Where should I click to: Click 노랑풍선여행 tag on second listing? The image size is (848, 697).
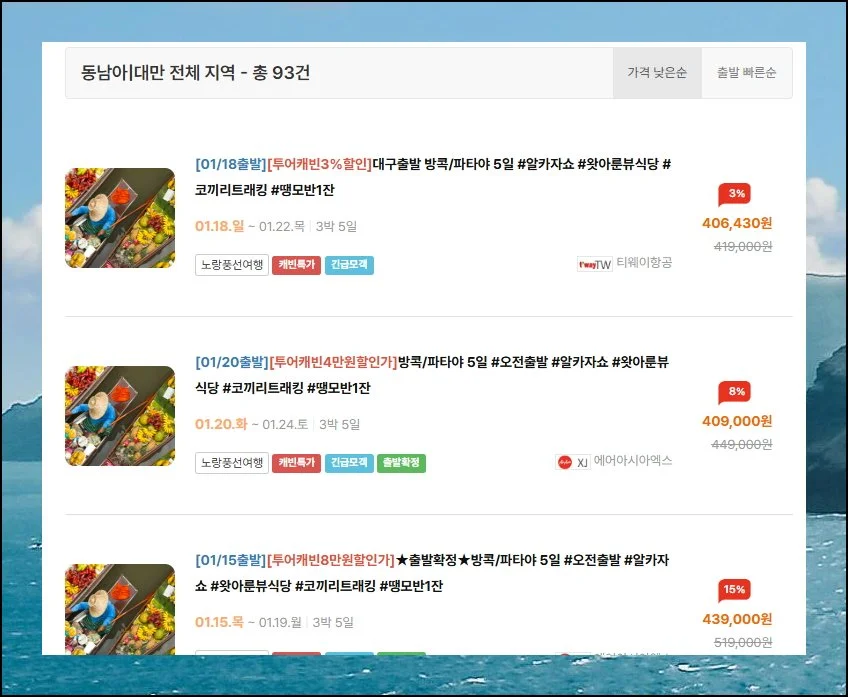(231, 463)
